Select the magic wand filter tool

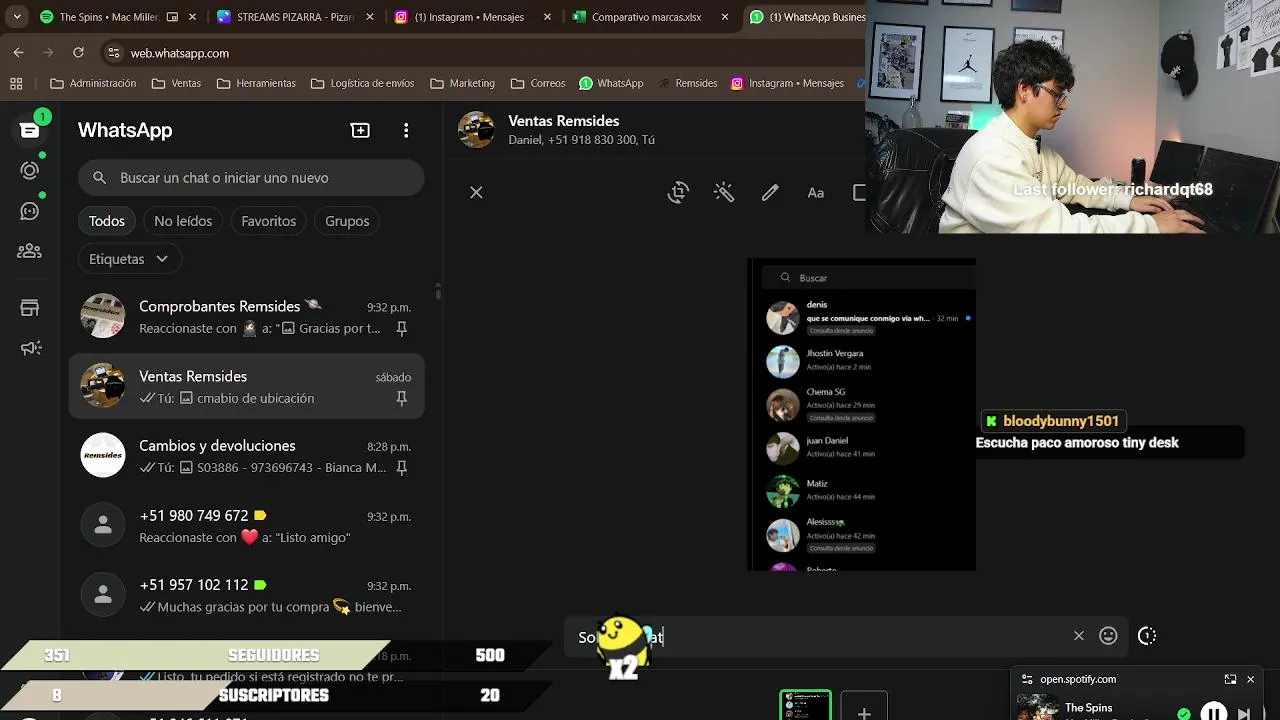724,193
